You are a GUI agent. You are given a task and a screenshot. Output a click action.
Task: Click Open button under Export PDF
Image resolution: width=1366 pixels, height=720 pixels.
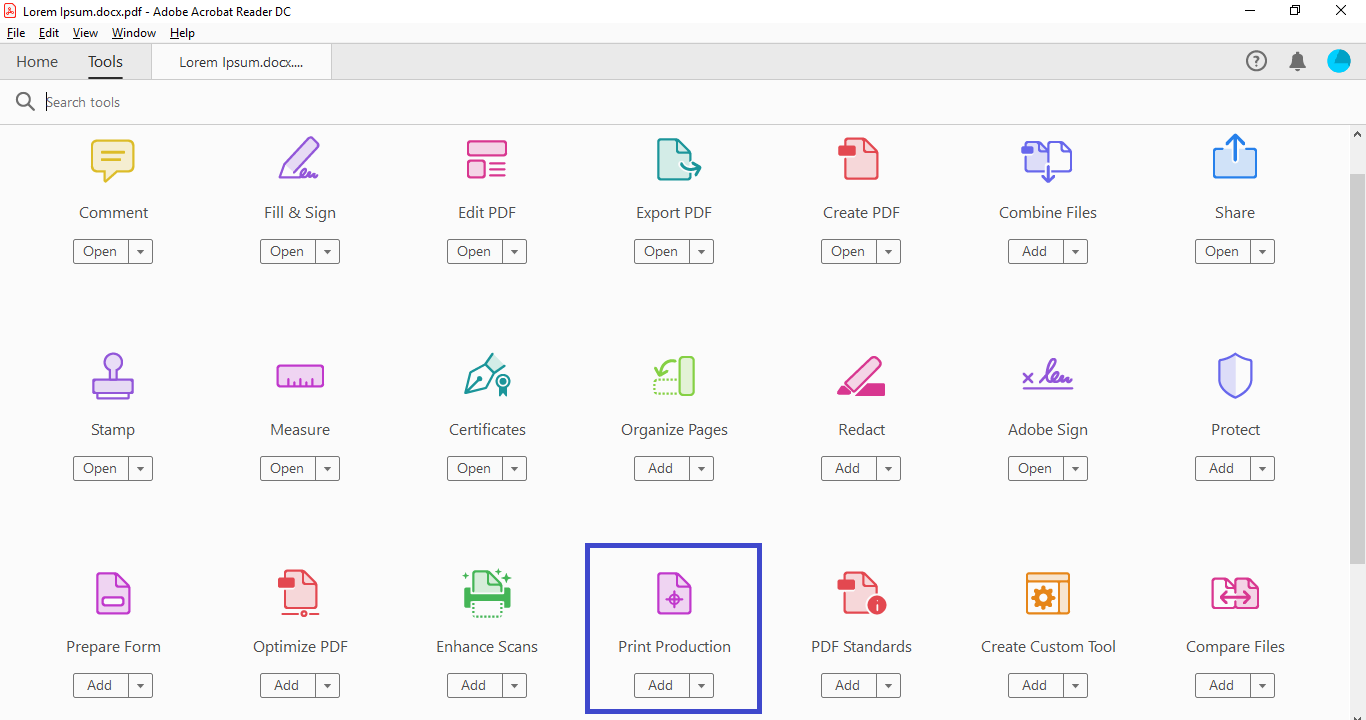661,252
